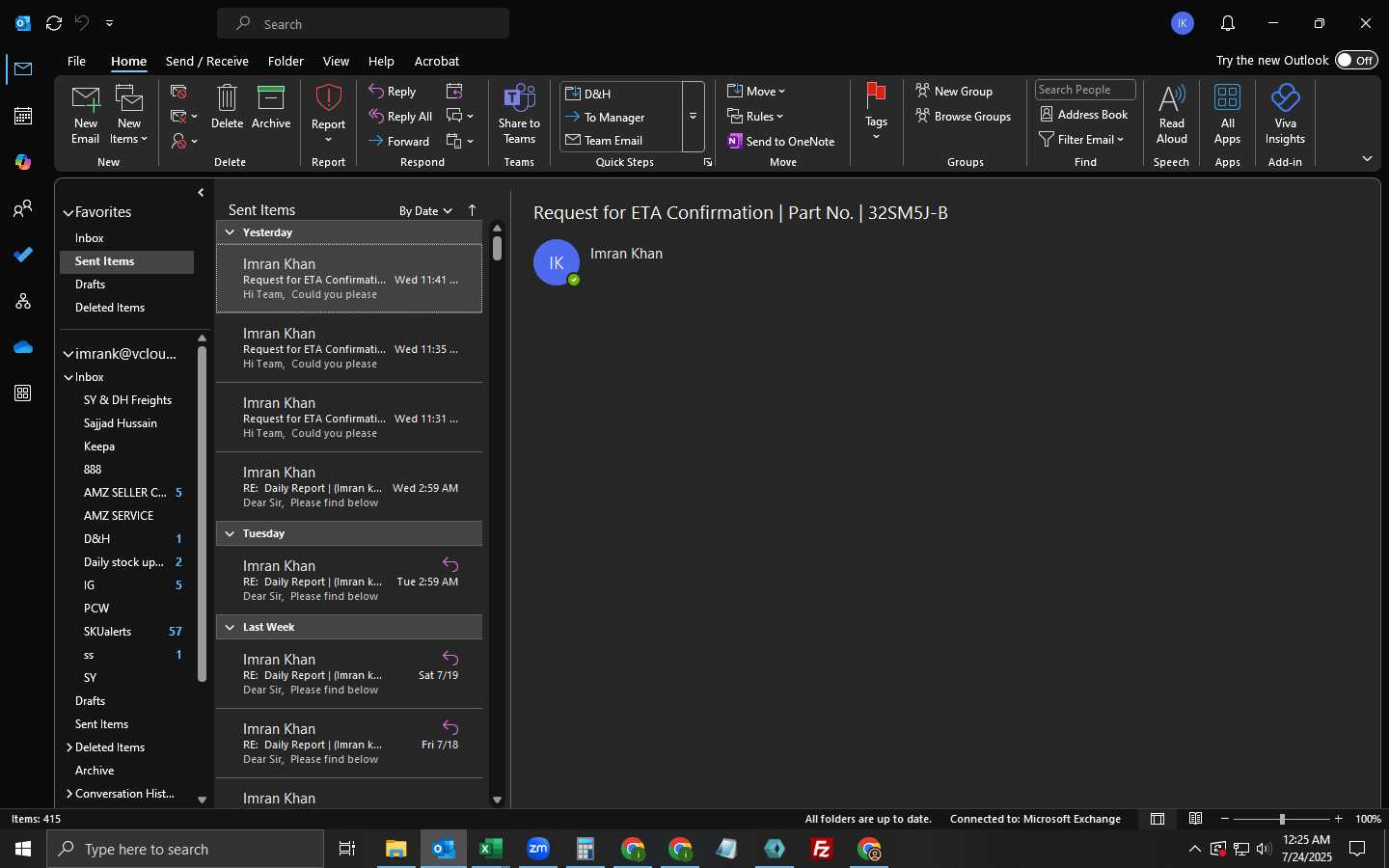Screen dimensions: 1389x868
Task: Expand the Quick Steps gallery
Action: point(693,117)
